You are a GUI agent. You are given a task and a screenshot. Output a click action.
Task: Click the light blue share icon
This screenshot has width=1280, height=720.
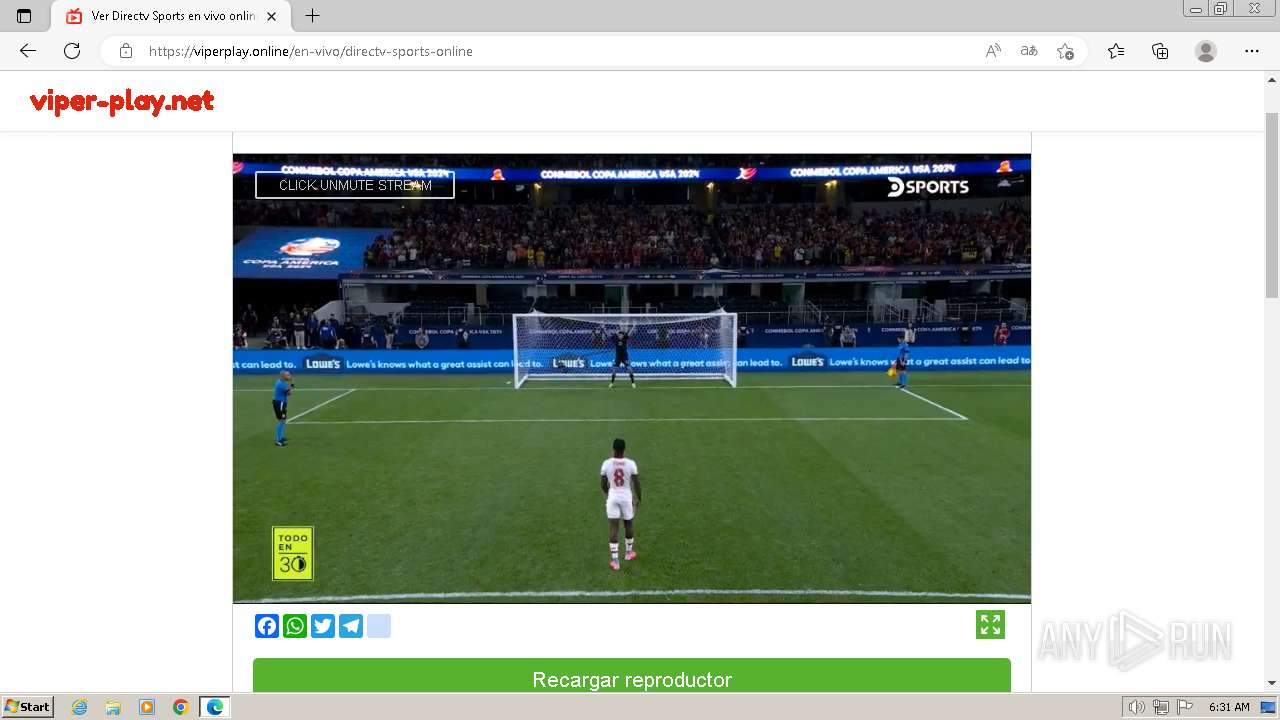pyautogui.click(x=379, y=626)
